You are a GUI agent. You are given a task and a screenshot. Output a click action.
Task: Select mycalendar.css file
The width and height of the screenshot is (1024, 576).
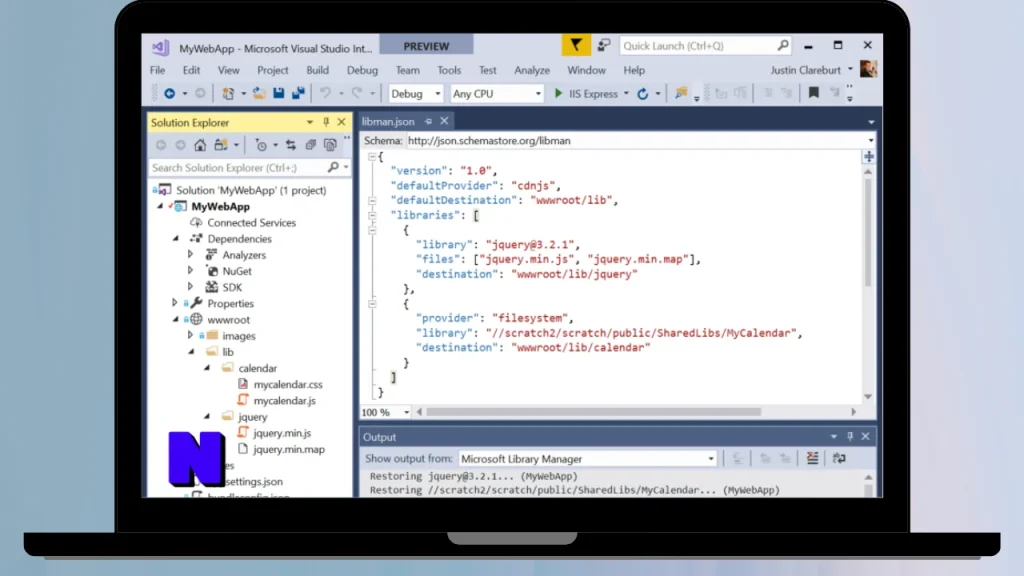coord(288,385)
